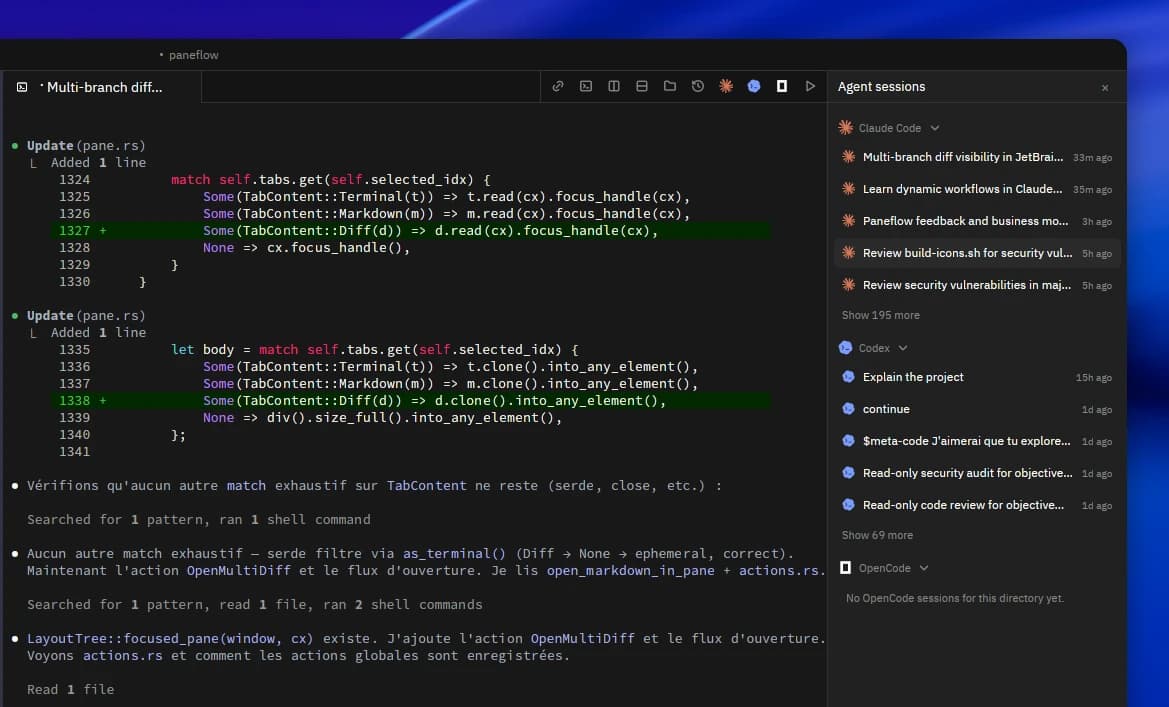Click added line 1327 with TabContent::Diff focus_handle

click(412, 231)
